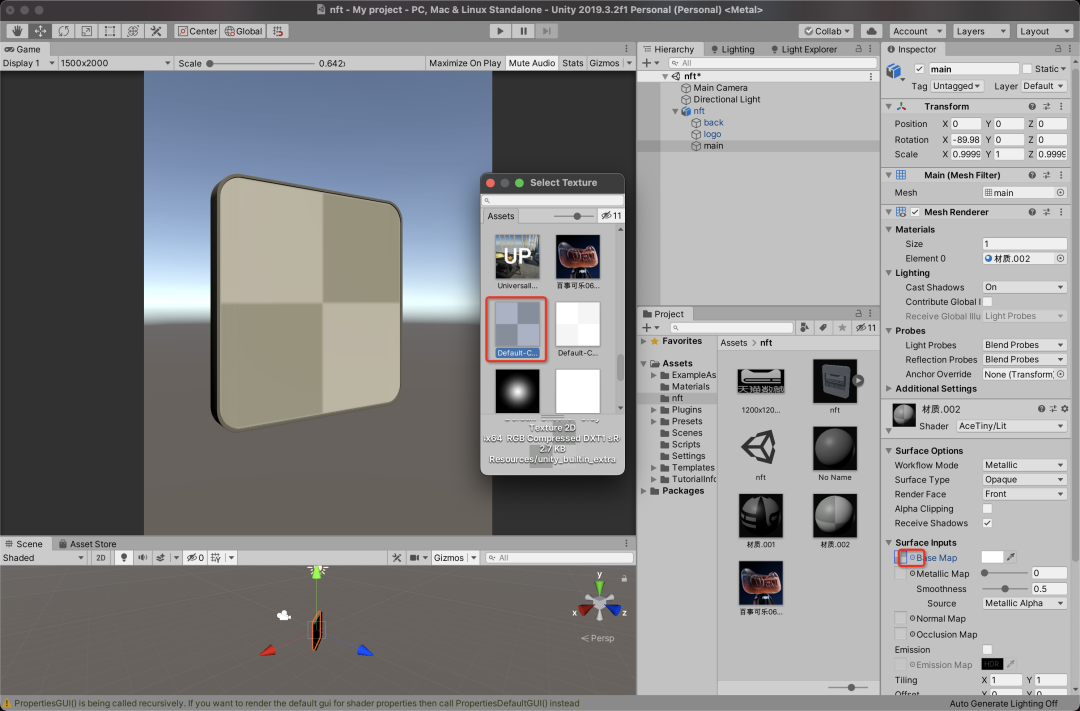Select the Move tool
The width and height of the screenshot is (1080, 711).
click(x=41, y=31)
